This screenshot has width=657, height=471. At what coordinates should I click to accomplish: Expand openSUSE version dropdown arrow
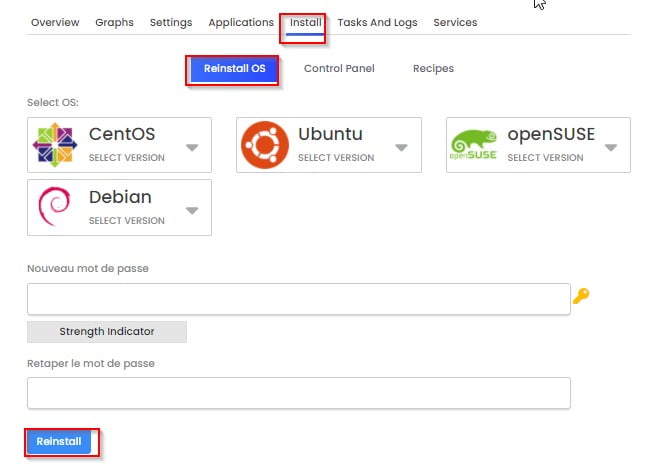[611, 148]
